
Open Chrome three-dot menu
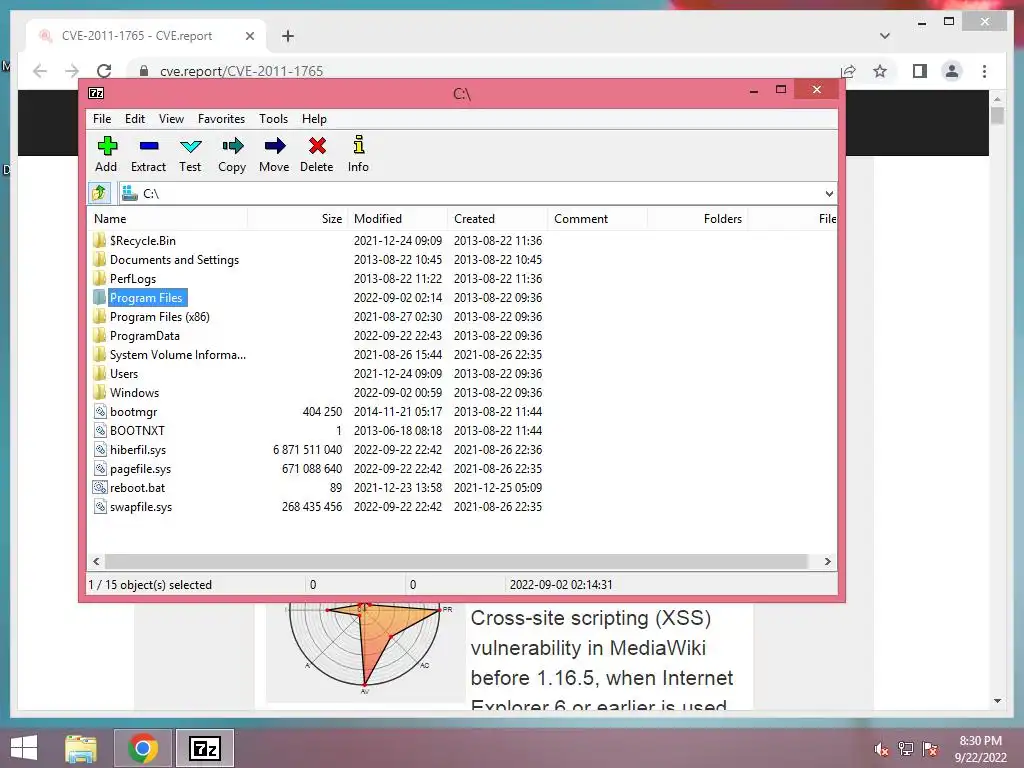coord(984,71)
